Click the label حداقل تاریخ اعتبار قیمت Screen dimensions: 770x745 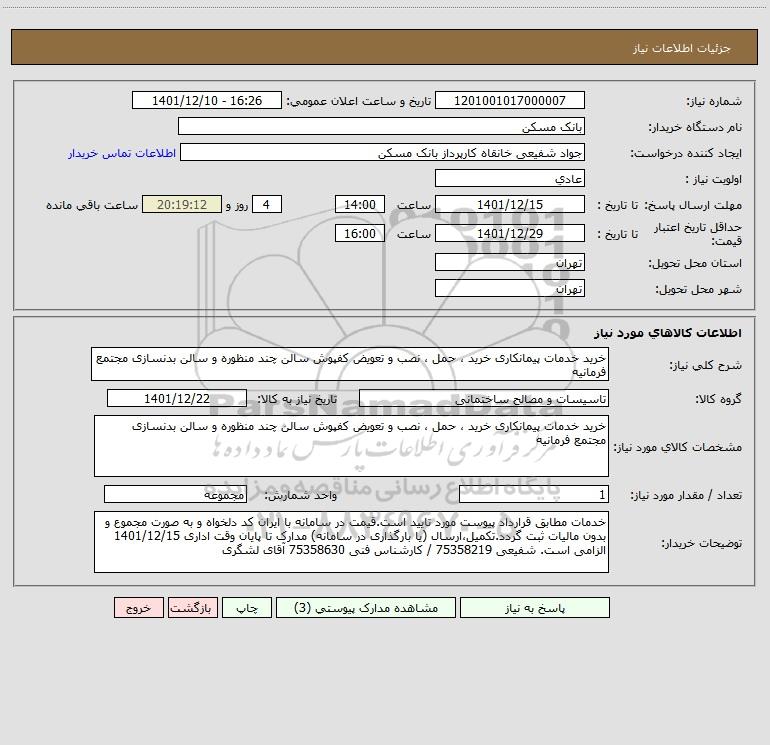(698, 234)
